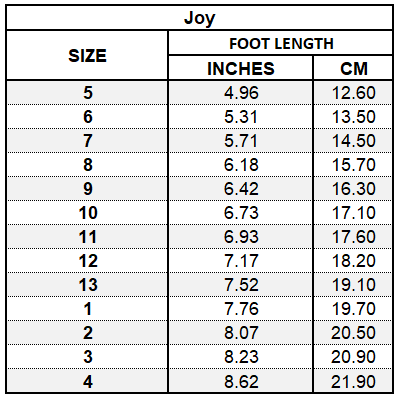Select the size 3 cell
Screen dimensions: 398x400
click(87, 357)
